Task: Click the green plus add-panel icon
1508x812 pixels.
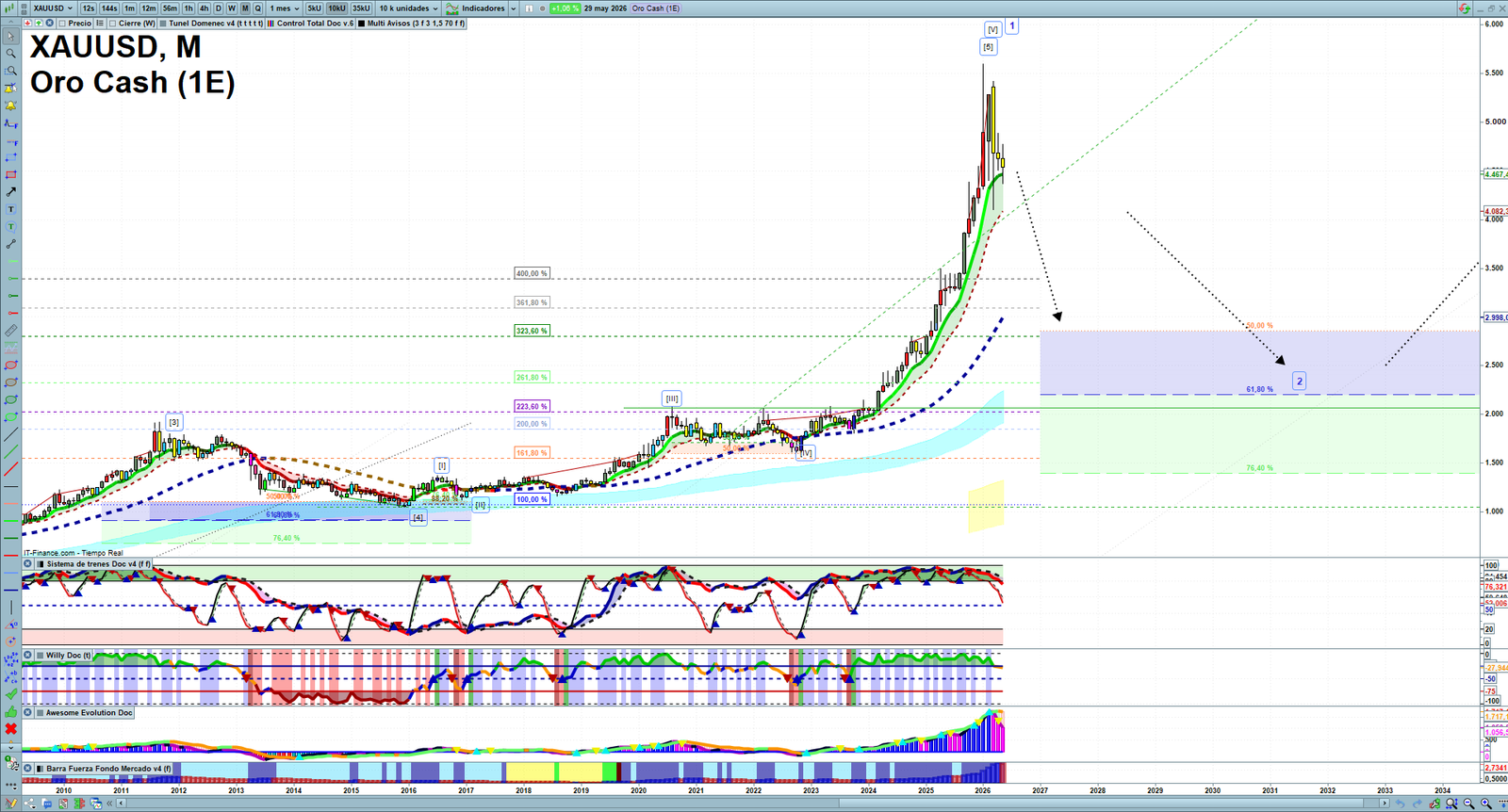Action: [39, 23]
